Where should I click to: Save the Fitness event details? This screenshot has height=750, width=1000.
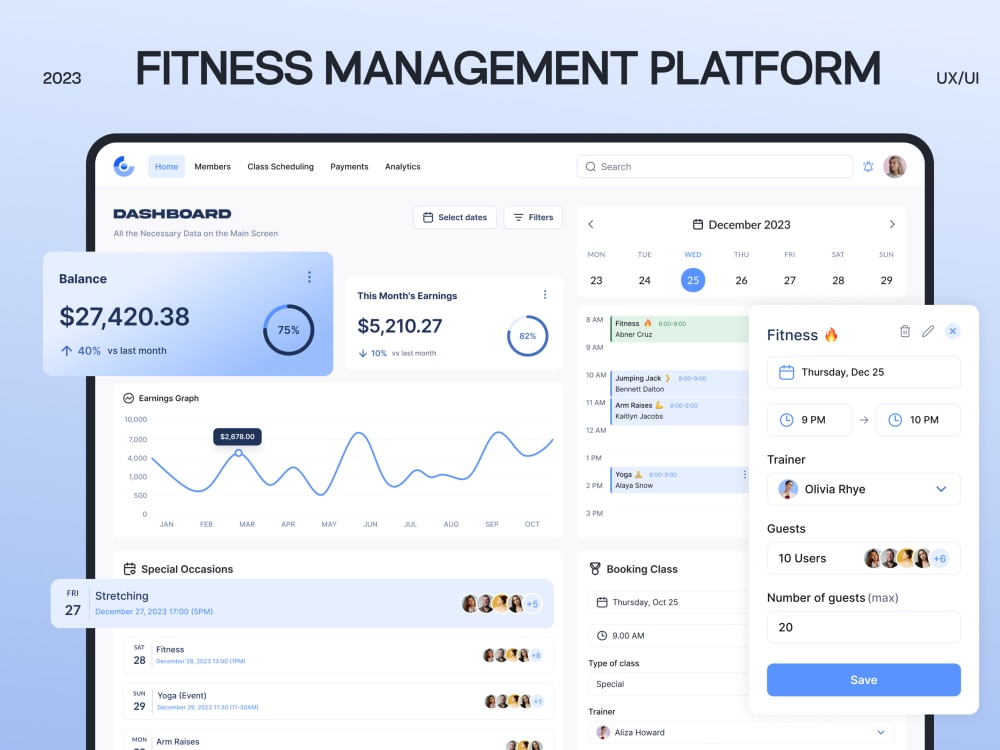click(863, 679)
